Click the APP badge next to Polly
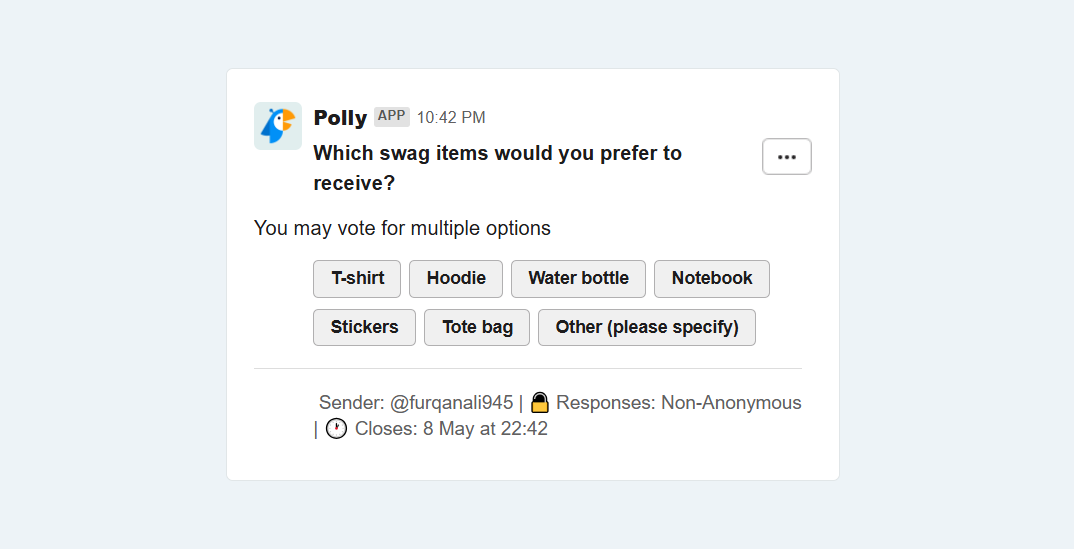1074x549 pixels. point(392,116)
